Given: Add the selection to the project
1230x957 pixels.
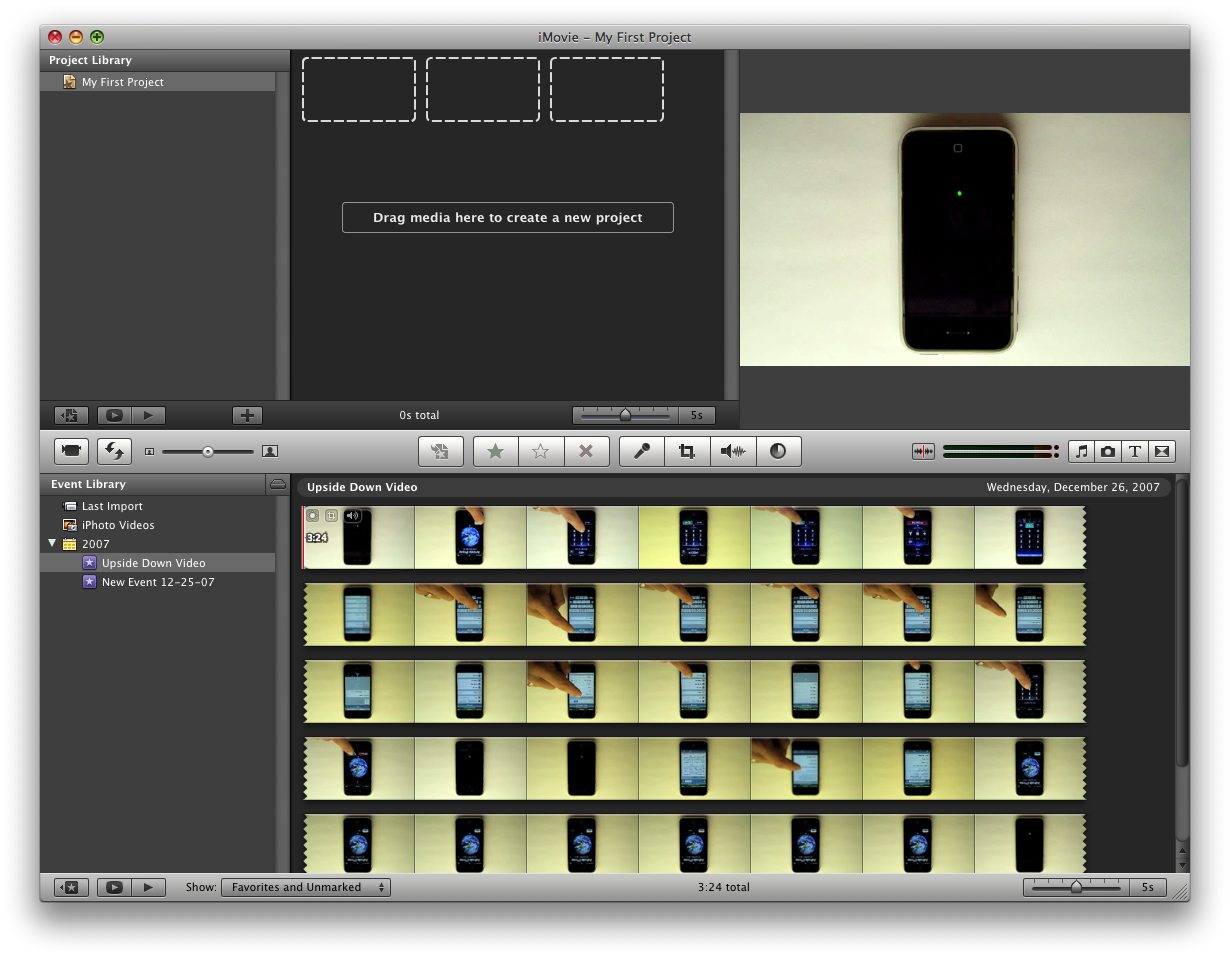Looking at the screenshot, I should 440,451.
